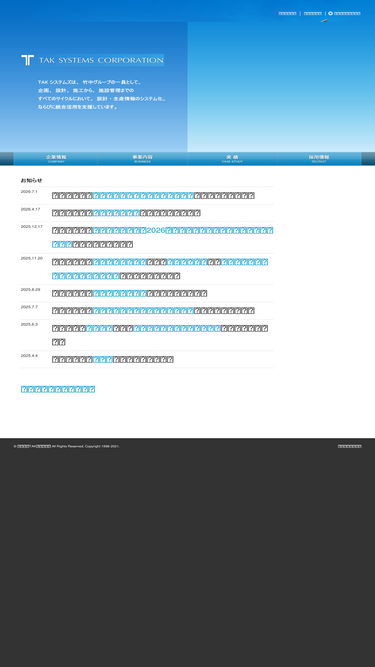Open the short blue link dated 2025.4.4

(102, 359)
